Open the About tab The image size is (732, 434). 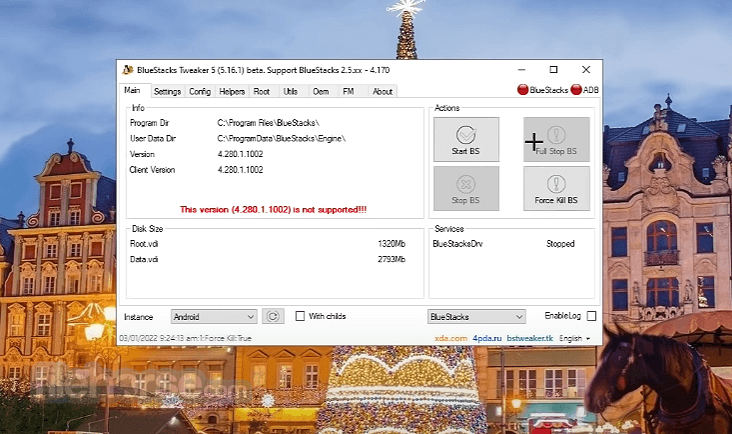382,91
